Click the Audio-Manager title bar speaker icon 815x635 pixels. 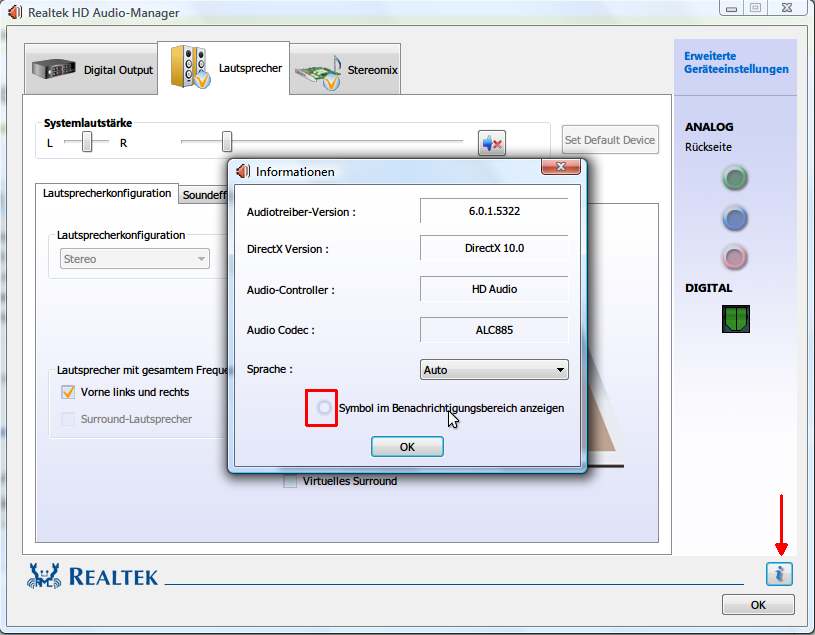pyautogui.click(x=16, y=12)
